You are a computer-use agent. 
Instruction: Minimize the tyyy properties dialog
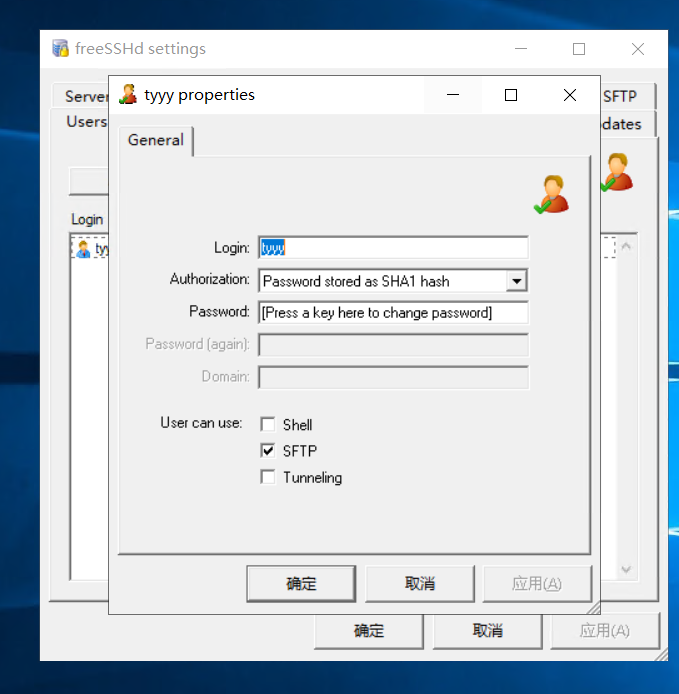click(453, 95)
